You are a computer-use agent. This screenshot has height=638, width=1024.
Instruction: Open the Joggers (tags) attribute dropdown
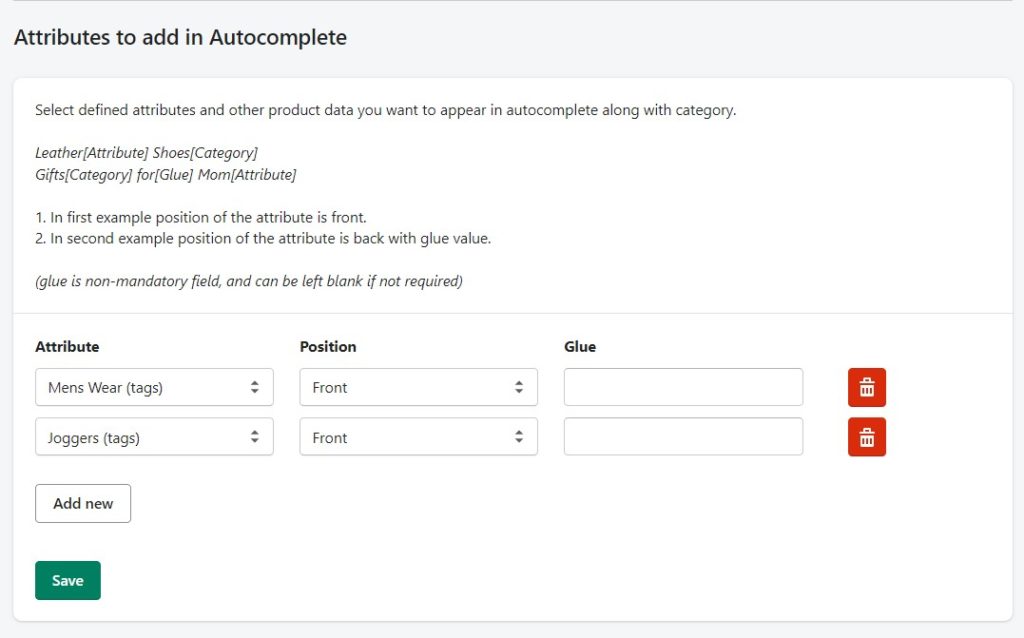point(154,437)
